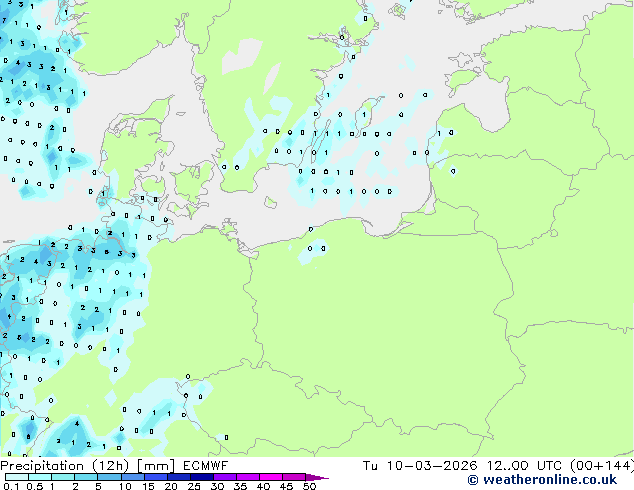Image resolution: width=634 pixels, height=490 pixels.
Task: Click the '0.5' legend scale label
Action: tap(35, 486)
